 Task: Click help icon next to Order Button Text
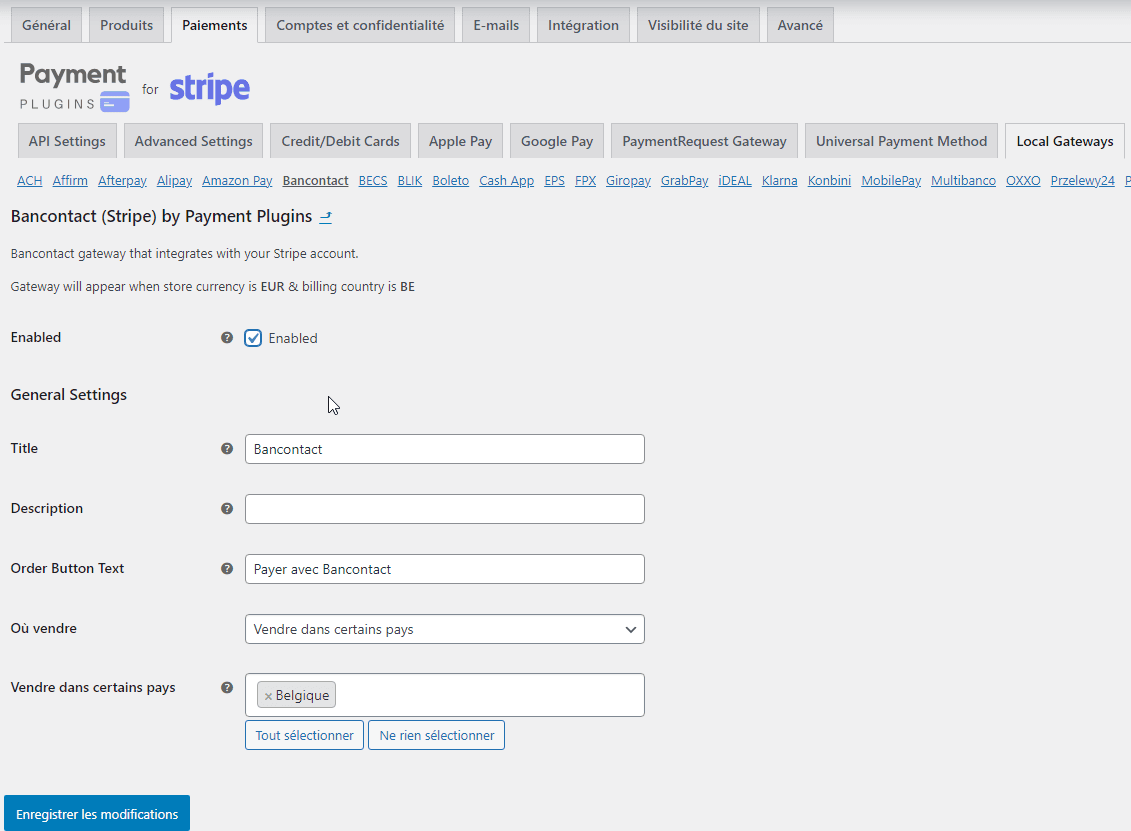pos(227,568)
